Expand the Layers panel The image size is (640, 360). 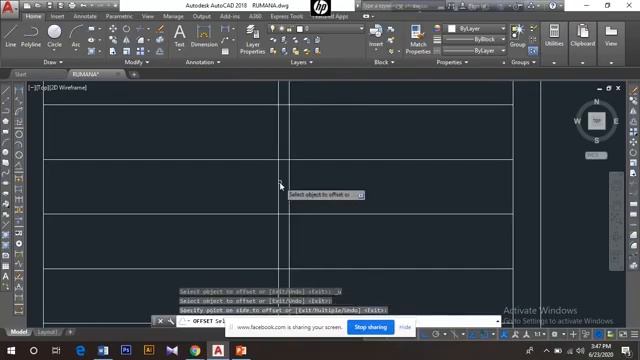302,62
